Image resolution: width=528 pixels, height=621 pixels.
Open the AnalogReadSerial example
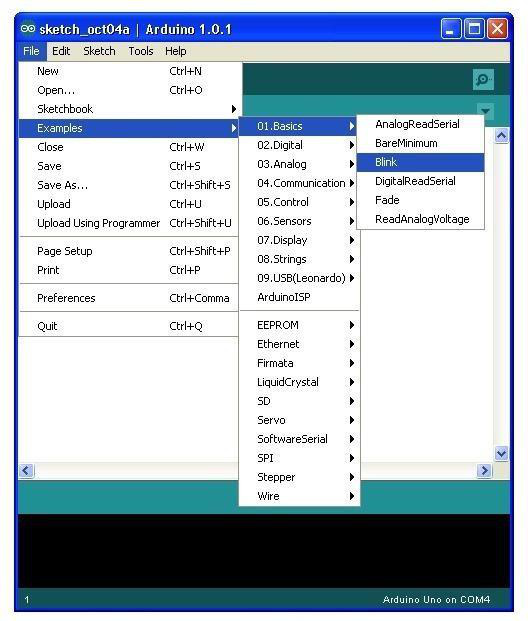coord(420,124)
